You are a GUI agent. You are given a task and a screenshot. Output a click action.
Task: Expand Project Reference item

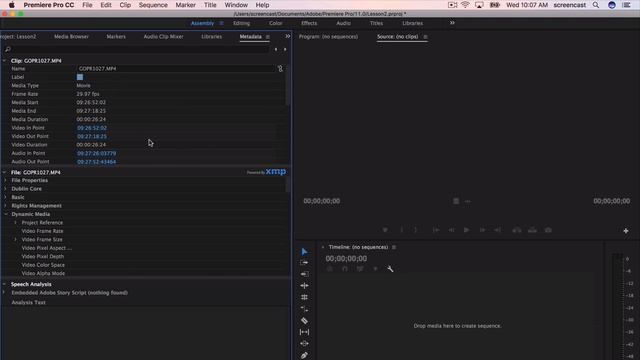tap(16, 222)
